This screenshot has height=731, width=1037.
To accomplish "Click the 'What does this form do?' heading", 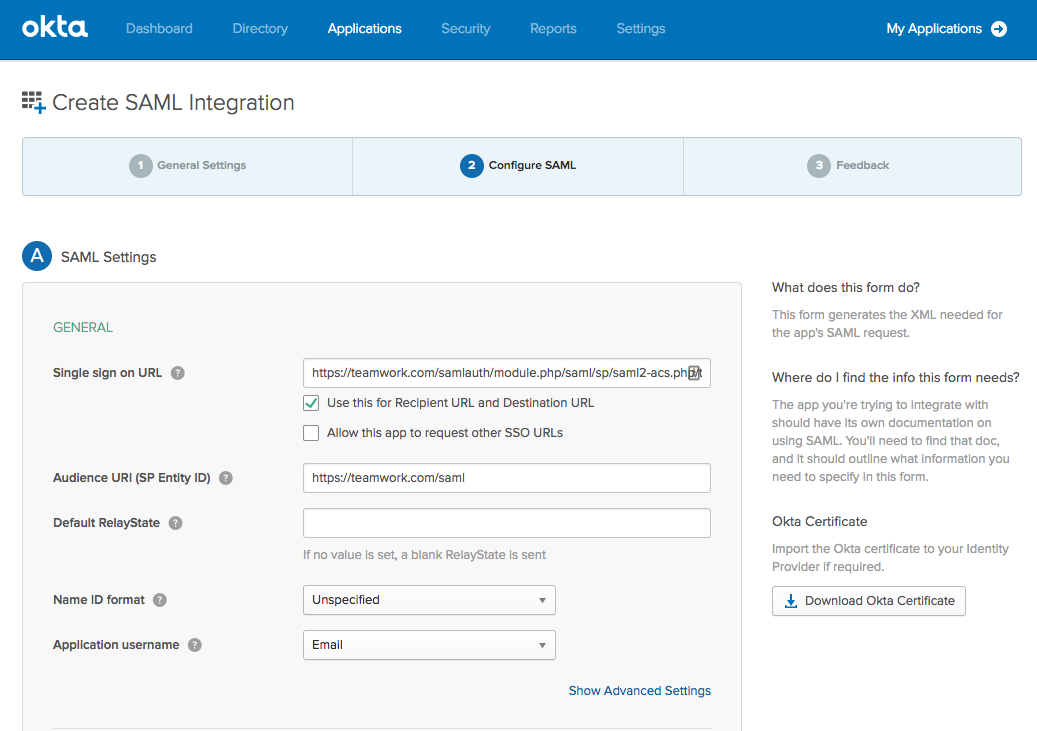I will tap(845, 288).
